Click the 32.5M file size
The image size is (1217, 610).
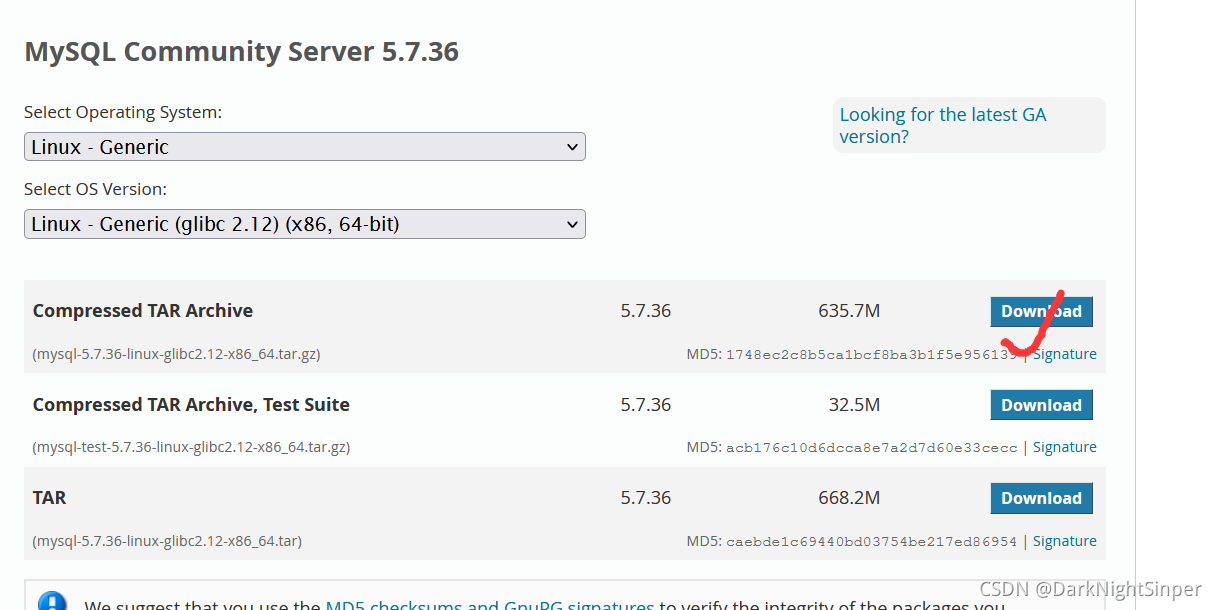coord(855,405)
